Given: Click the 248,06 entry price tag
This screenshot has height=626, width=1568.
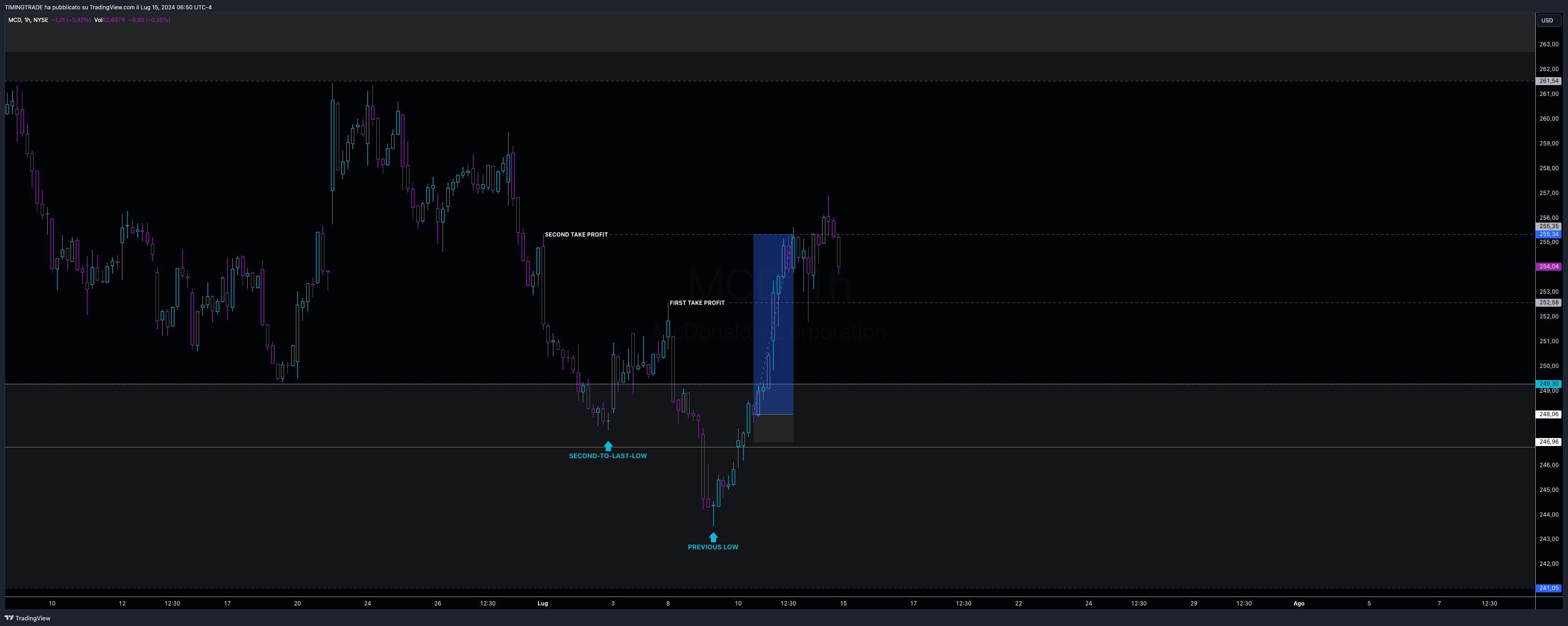Looking at the screenshot, I should tap(1548, 414).
